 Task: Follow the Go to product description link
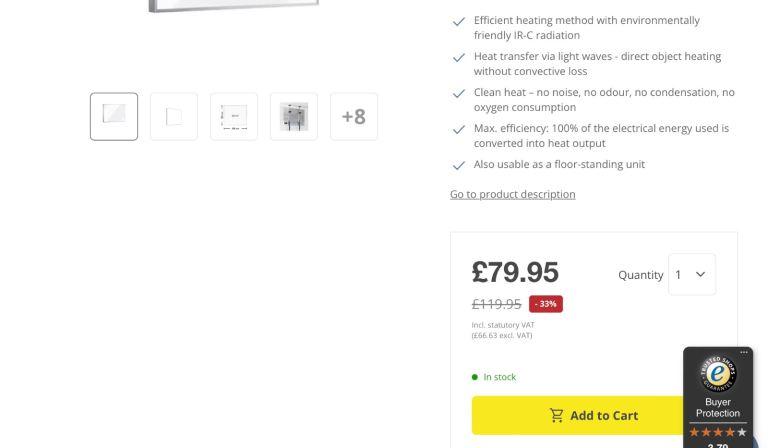(512, 194)
